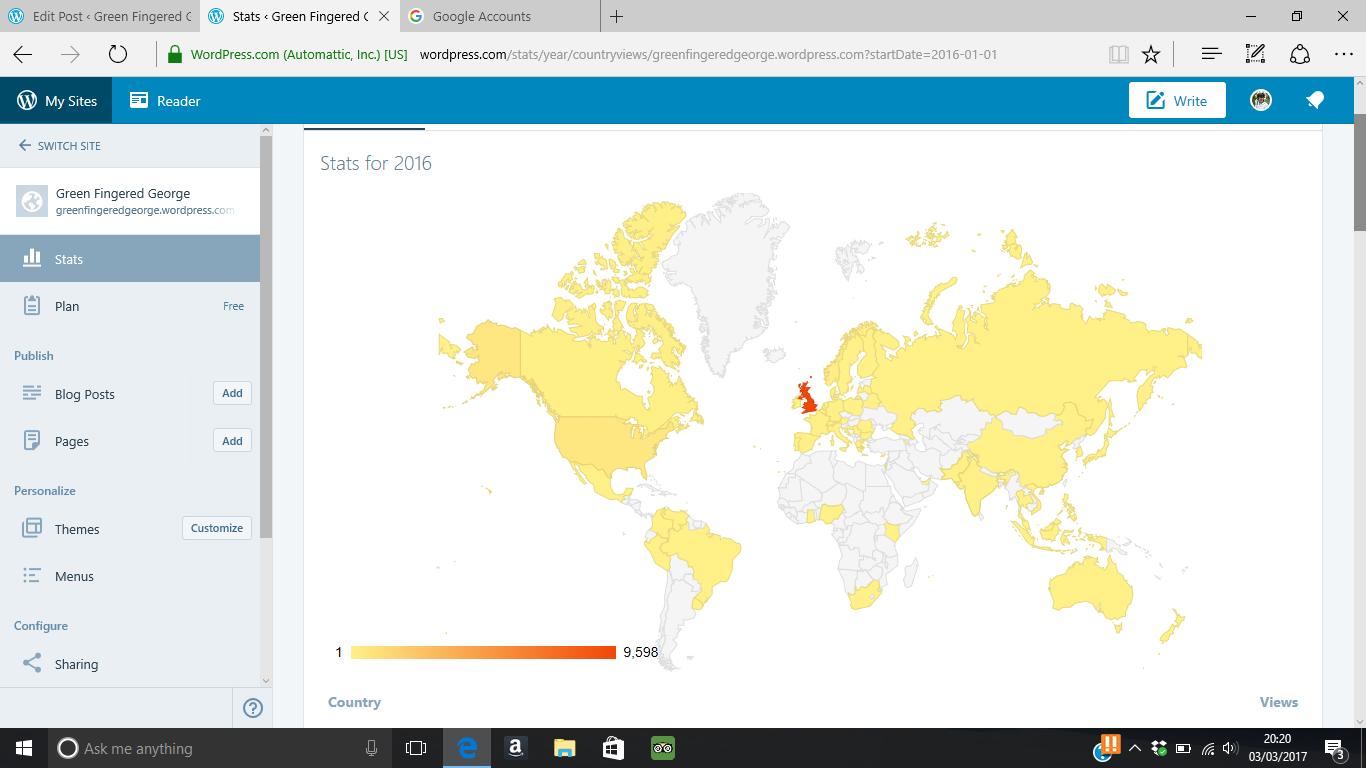This screenshot has width=1366, height=768.
Task: Refresh the browser page
Action: (117, 54)
